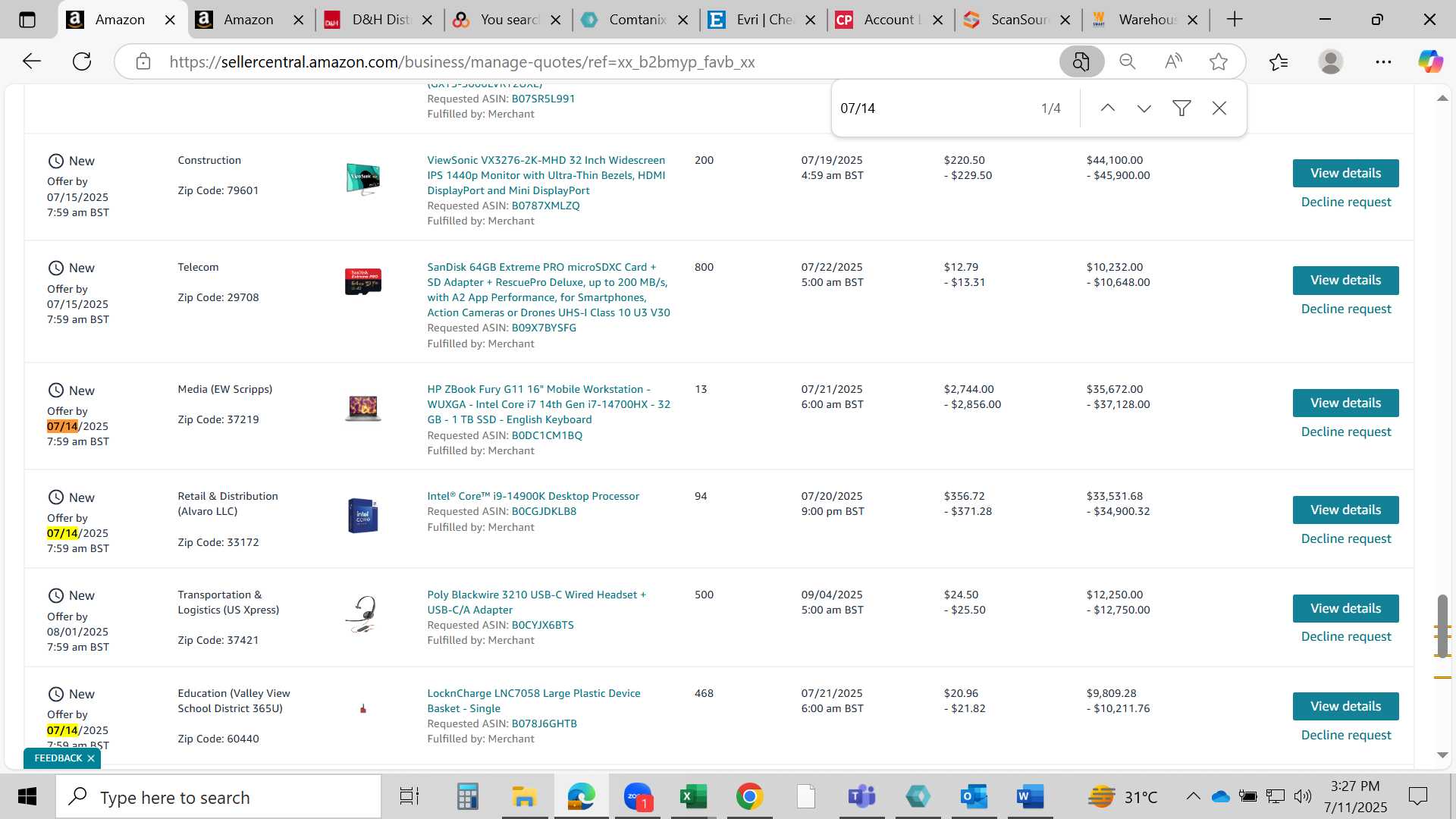Close the D&H Distributing tab

[428, 20]
